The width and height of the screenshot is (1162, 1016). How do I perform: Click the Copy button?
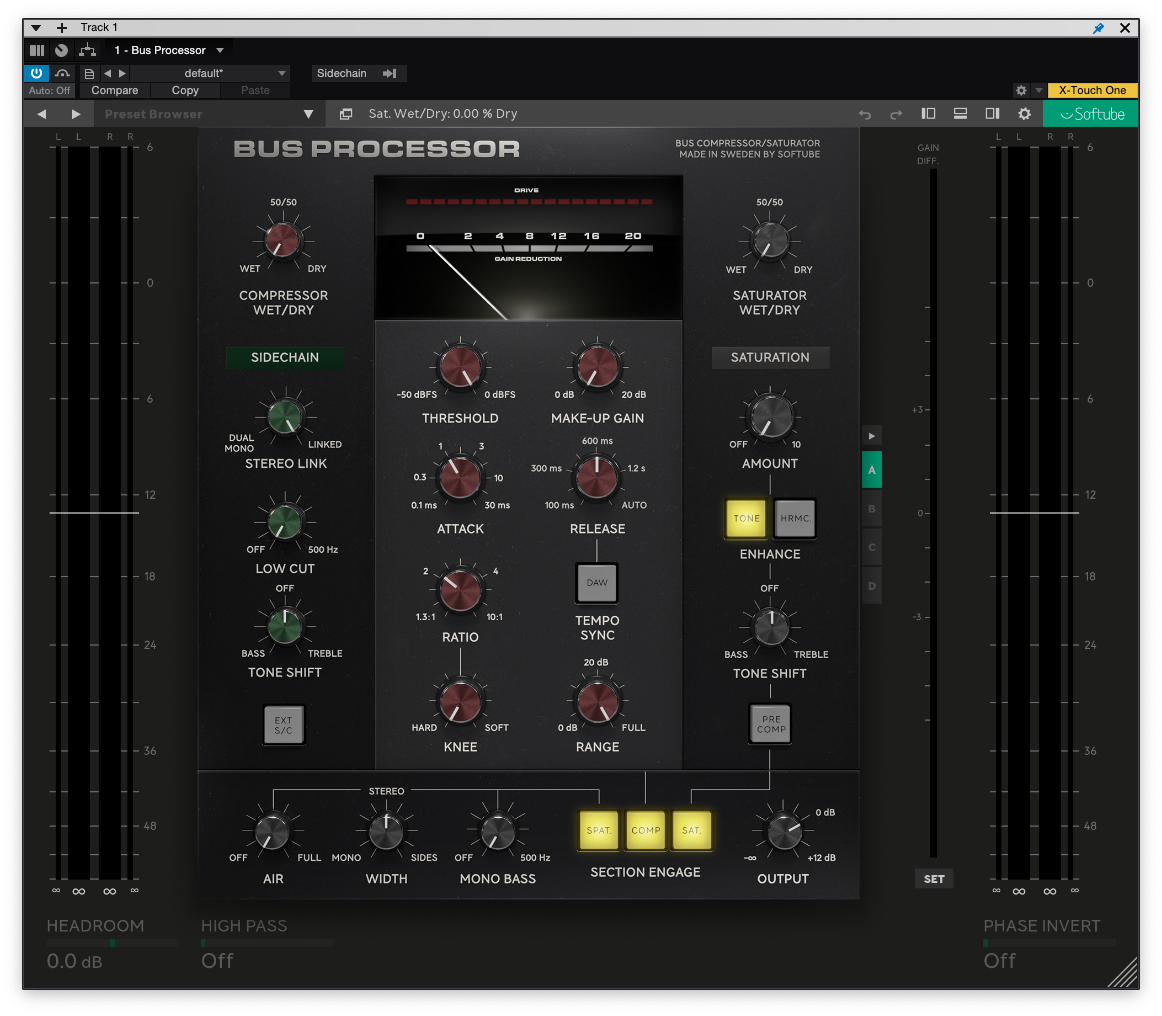pos(185,90)
